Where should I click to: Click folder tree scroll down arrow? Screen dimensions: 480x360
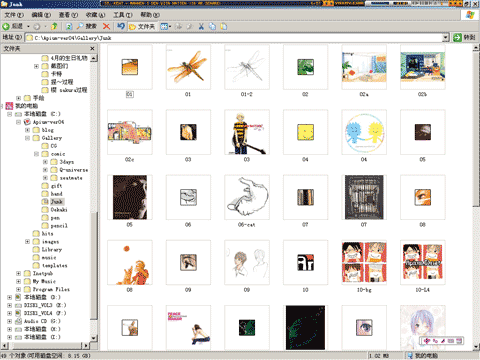[x=94, y=338]
